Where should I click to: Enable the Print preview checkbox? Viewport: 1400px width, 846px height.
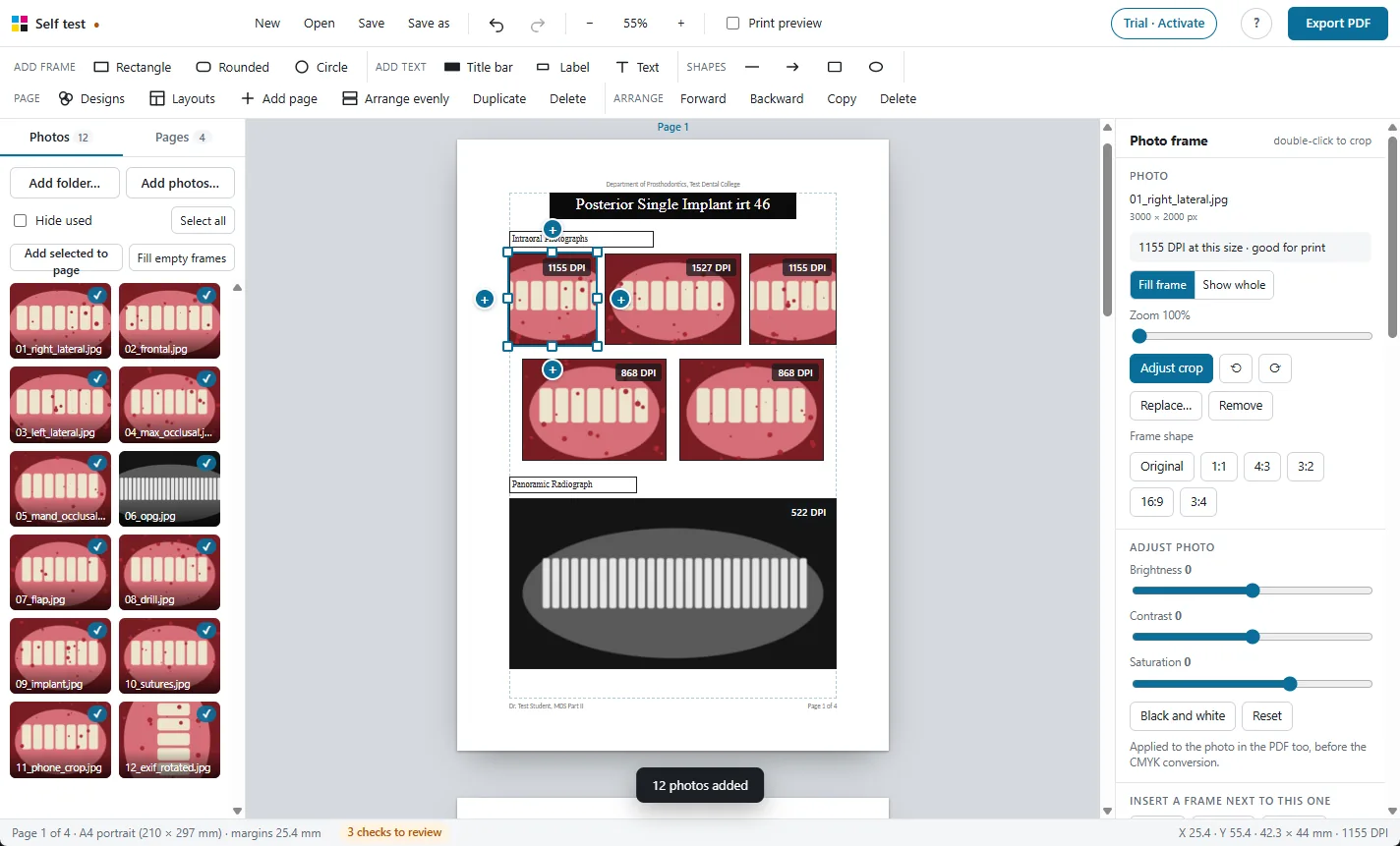tap(732, 23)
